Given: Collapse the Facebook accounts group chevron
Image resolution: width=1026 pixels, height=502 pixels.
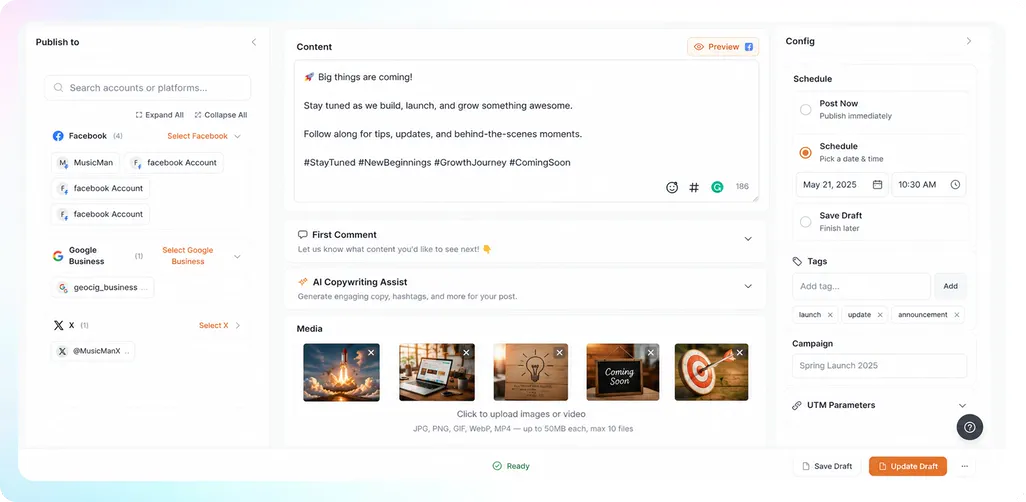Looking at the screenshot, I should coord(238,136).
